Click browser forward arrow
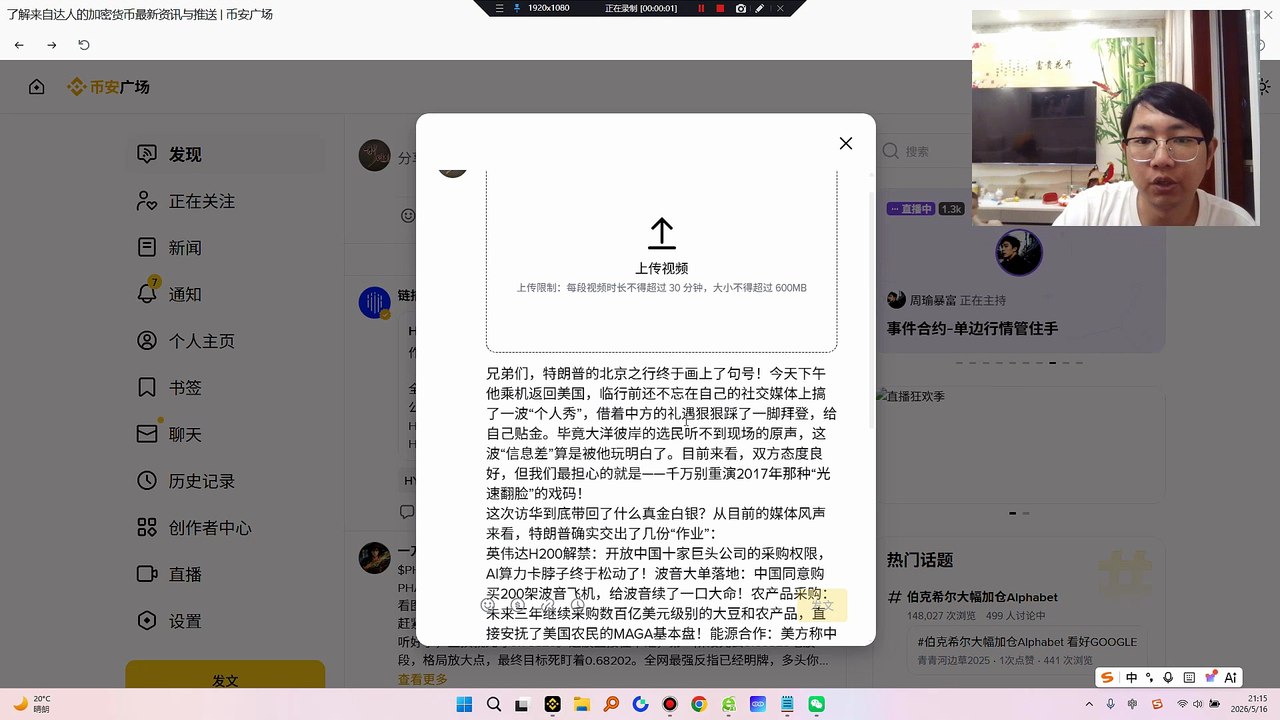The width and height of the screenshot is (1280, 720). tap(52, 45)
